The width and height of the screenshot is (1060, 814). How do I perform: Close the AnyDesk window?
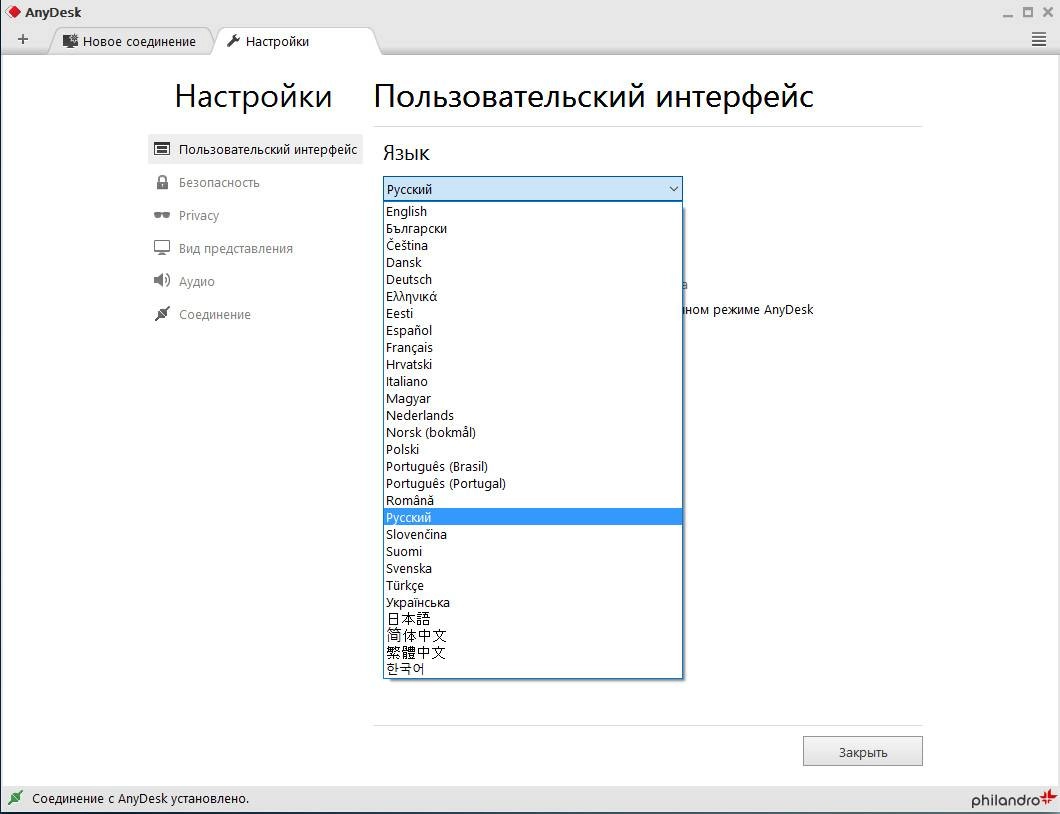[1049, 12]
